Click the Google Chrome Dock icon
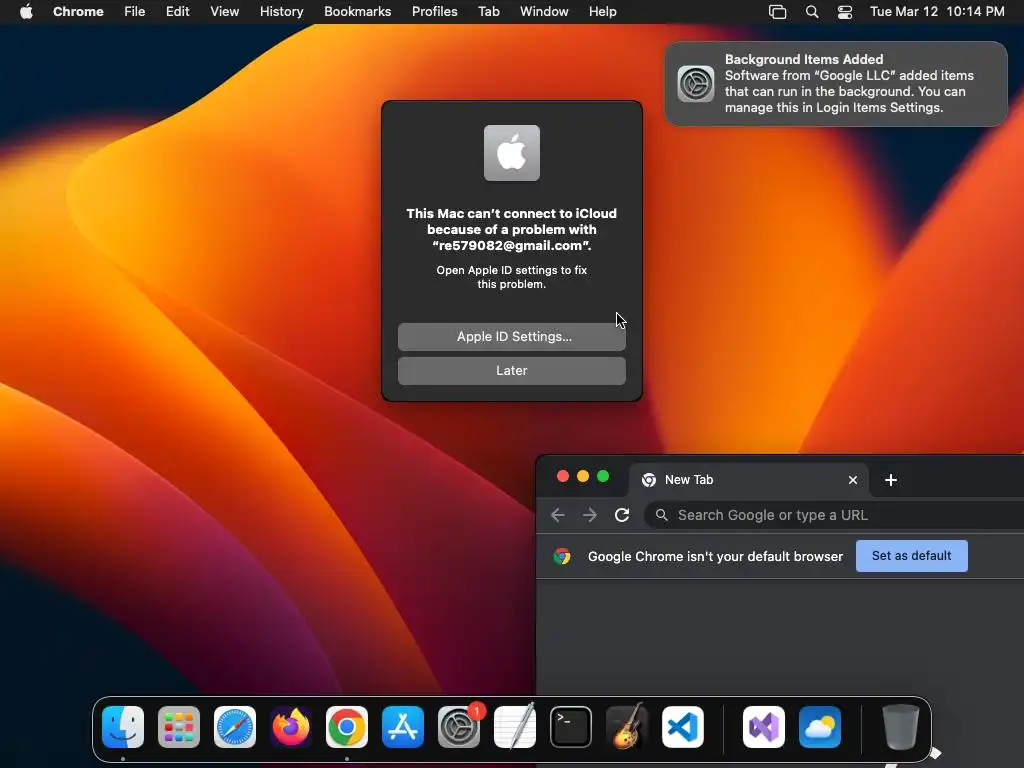1024x768 pixels. 347,727
